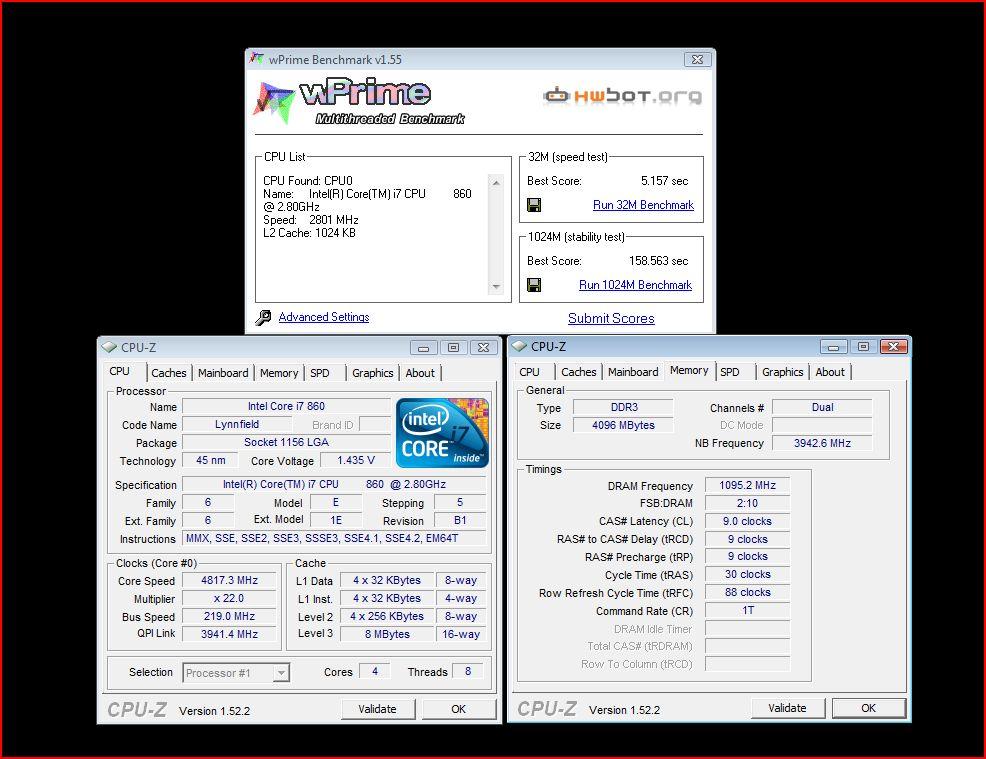
Task: Click OK in right CPU-Z Memory window
Action: (x=868, y=708)
